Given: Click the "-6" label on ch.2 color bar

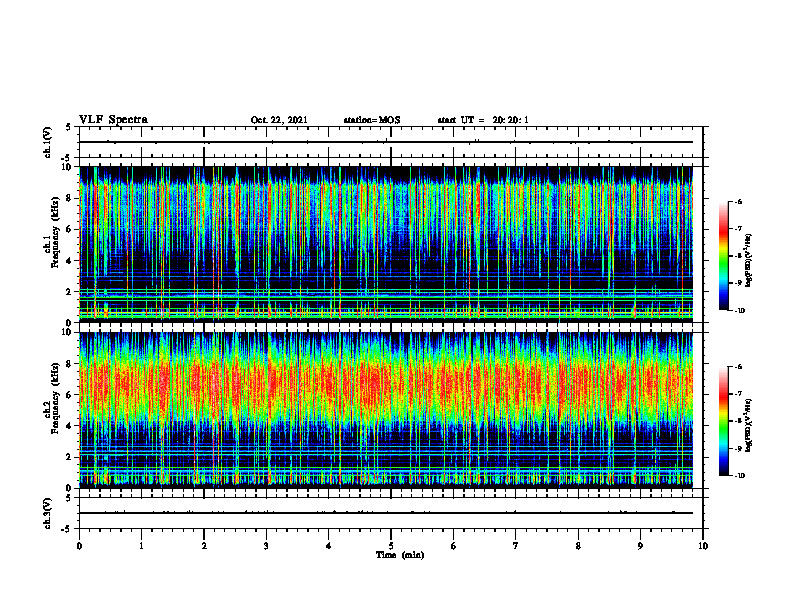Looking at the screenshot, I should coord(738,367).
